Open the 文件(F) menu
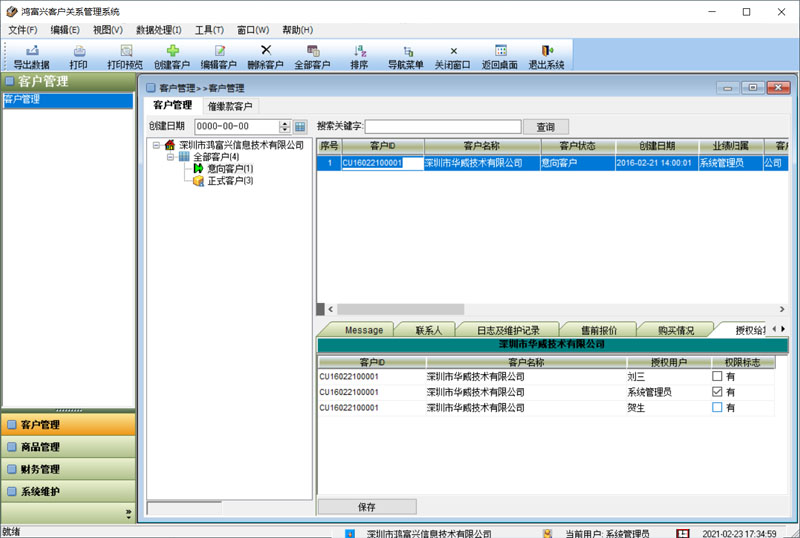Viewport: 800px width, 538px height. [23, 30]
